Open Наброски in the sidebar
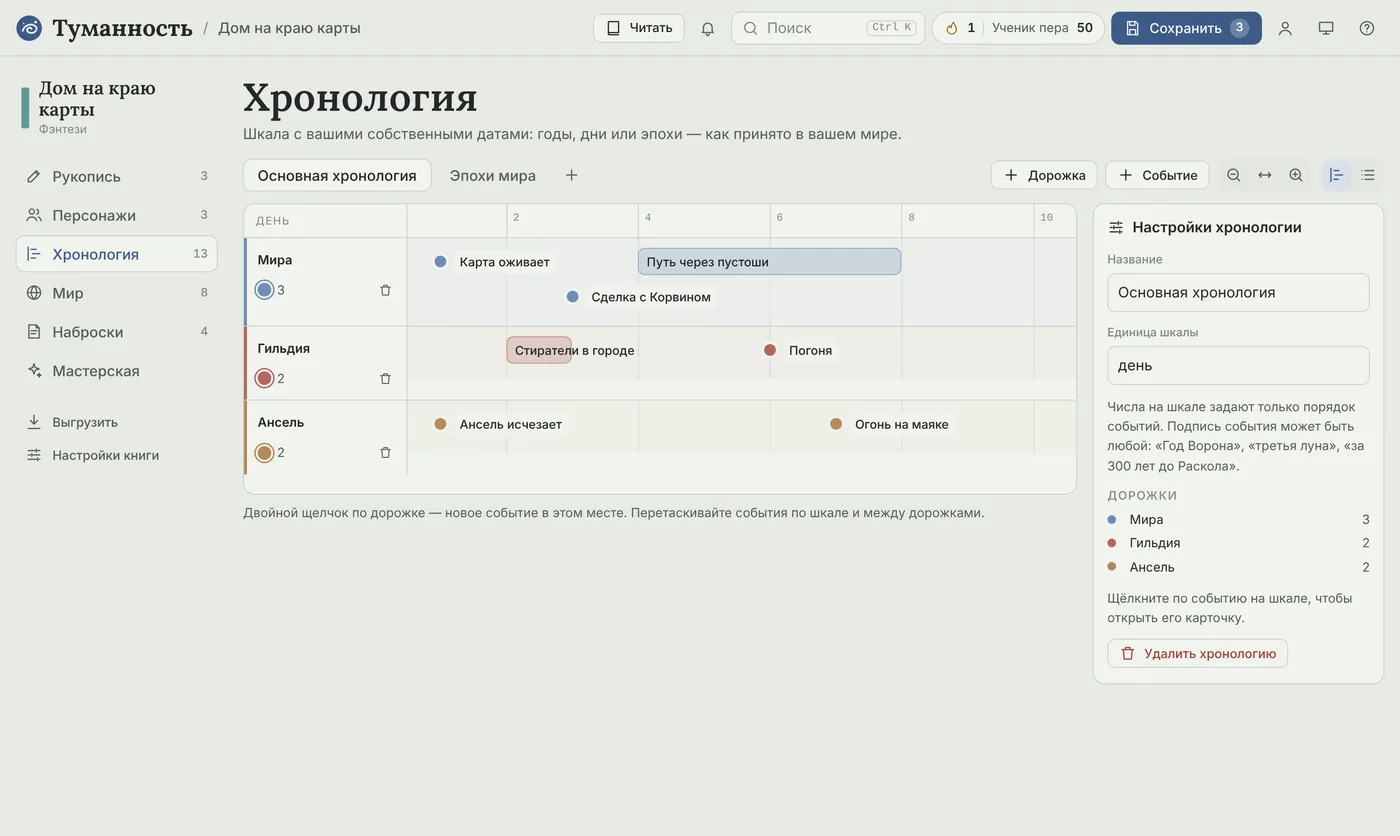Viewport: 1400px width, 836px height. (116, 332)
